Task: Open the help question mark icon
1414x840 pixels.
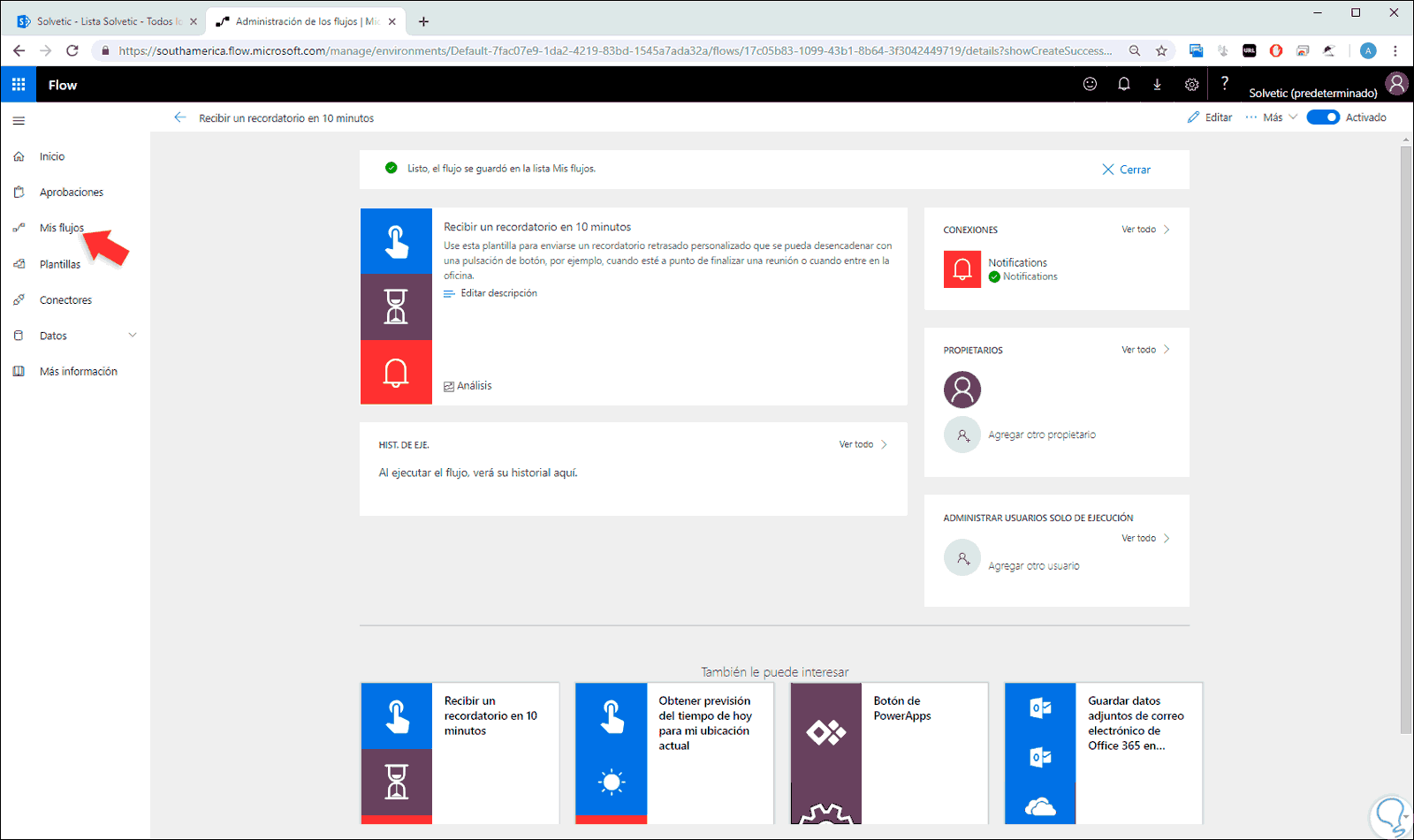Action: point(1224,83)
